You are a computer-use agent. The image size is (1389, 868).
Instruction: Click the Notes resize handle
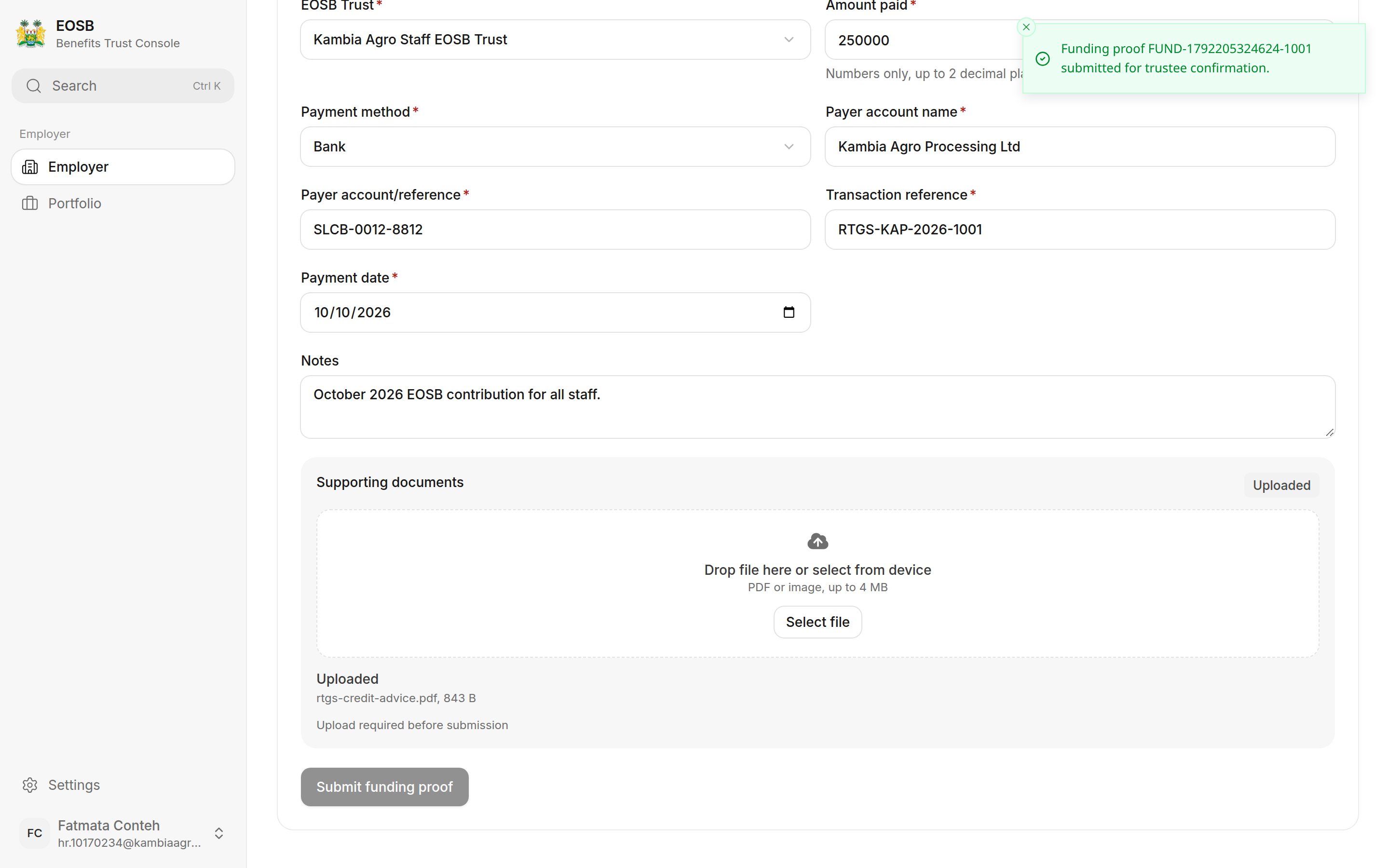pyautogui.click(x=1329, y=432)
